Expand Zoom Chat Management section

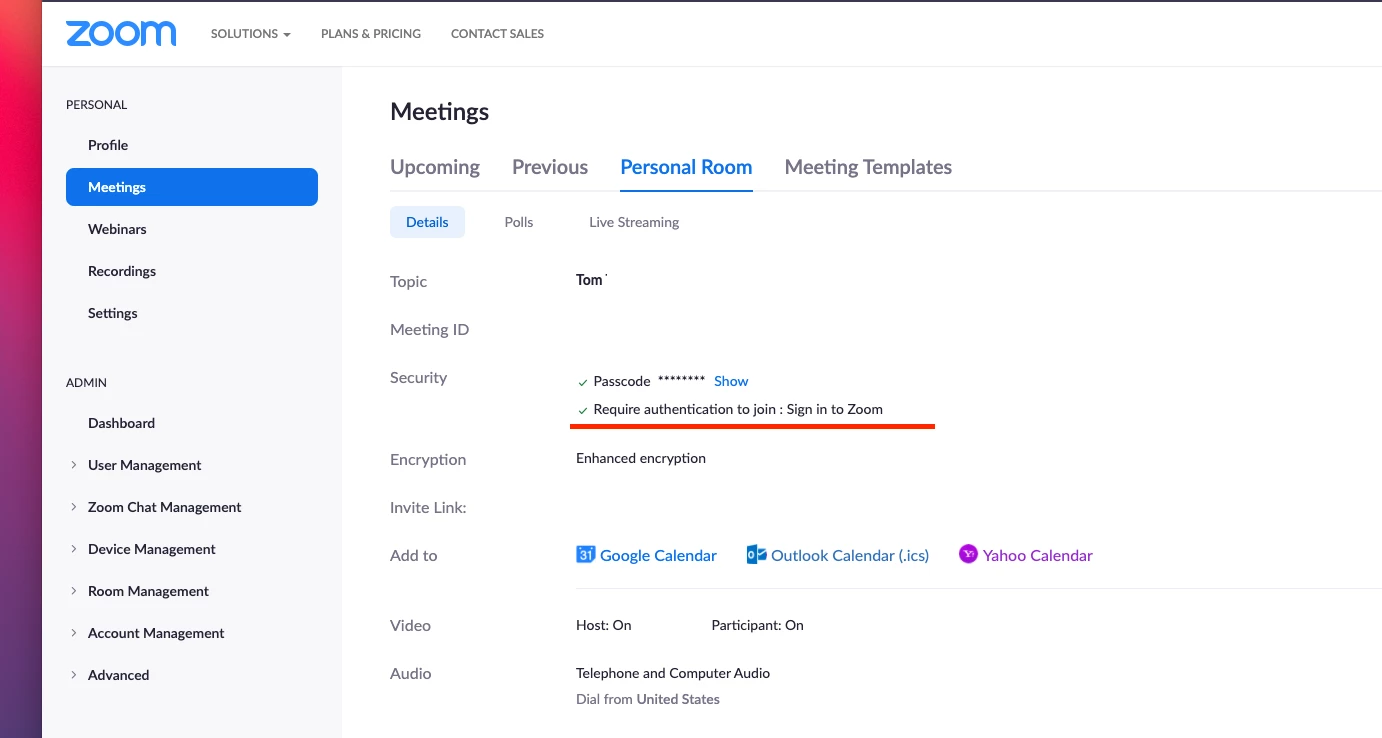click(x=73, y=507)
